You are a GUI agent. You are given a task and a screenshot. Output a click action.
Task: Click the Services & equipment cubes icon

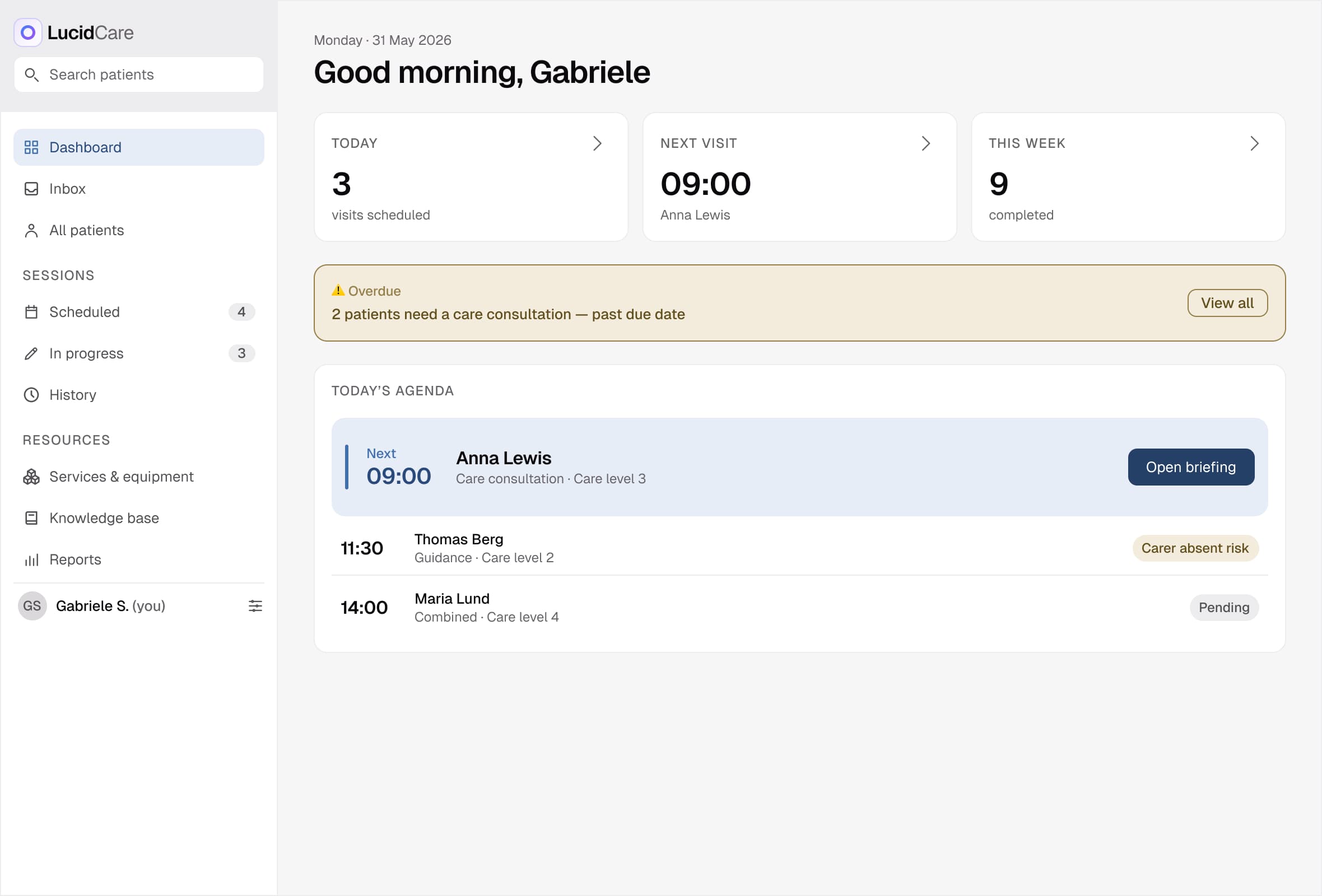31,477
